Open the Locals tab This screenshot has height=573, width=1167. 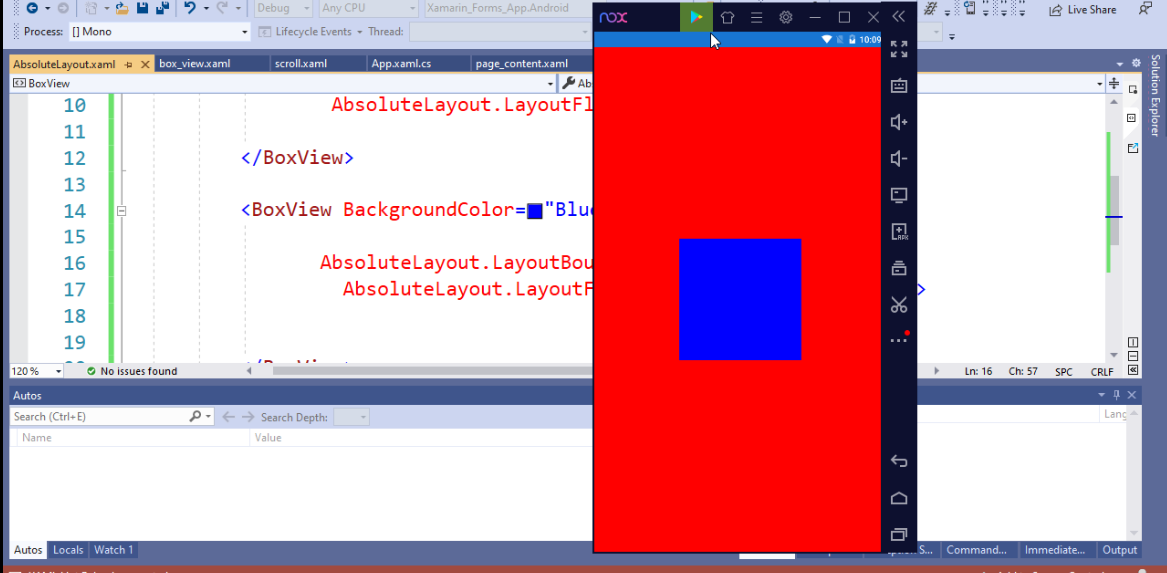pyautogui.click(x=68, y=550)
